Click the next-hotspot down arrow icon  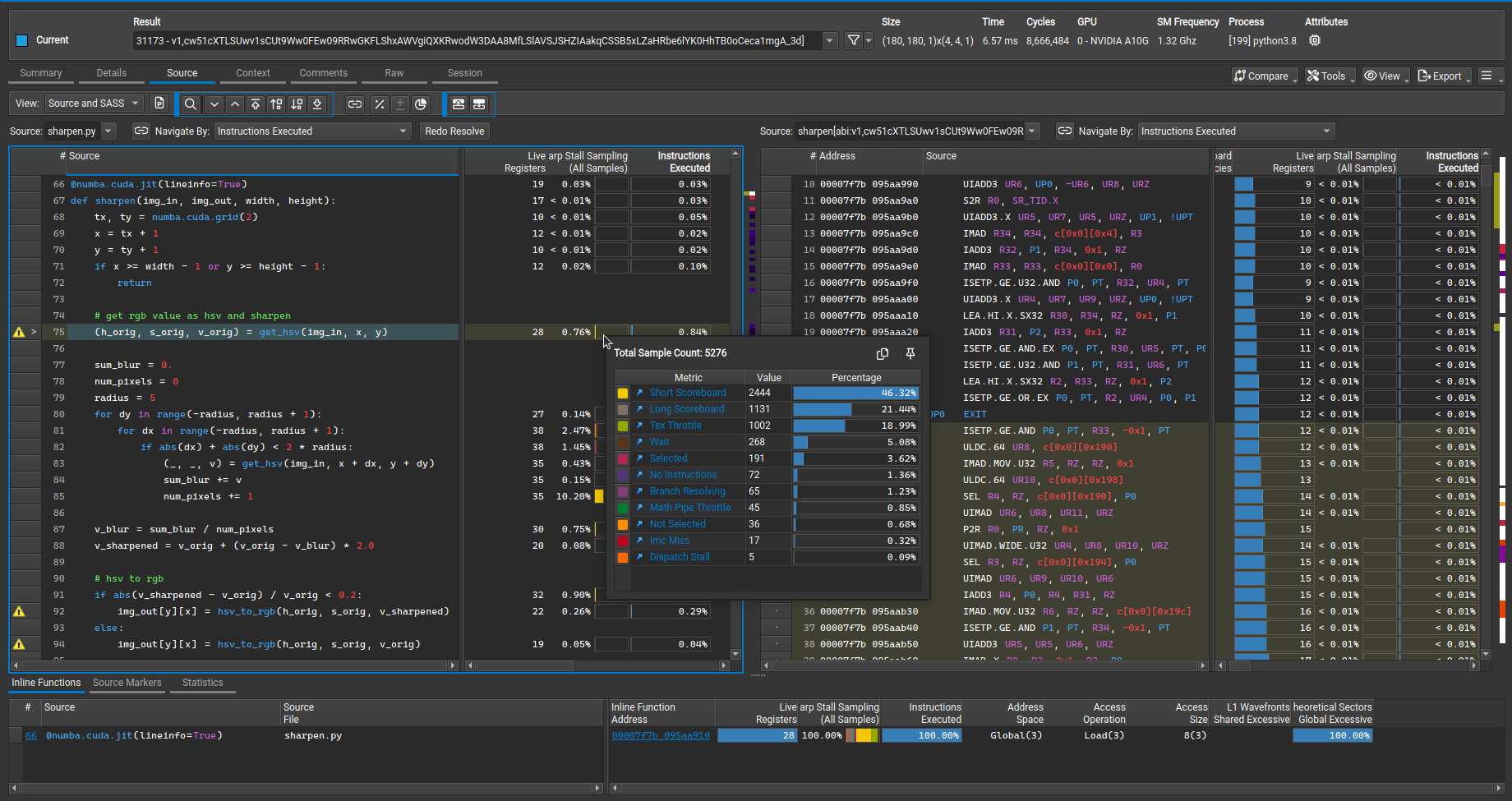(214, 104)
